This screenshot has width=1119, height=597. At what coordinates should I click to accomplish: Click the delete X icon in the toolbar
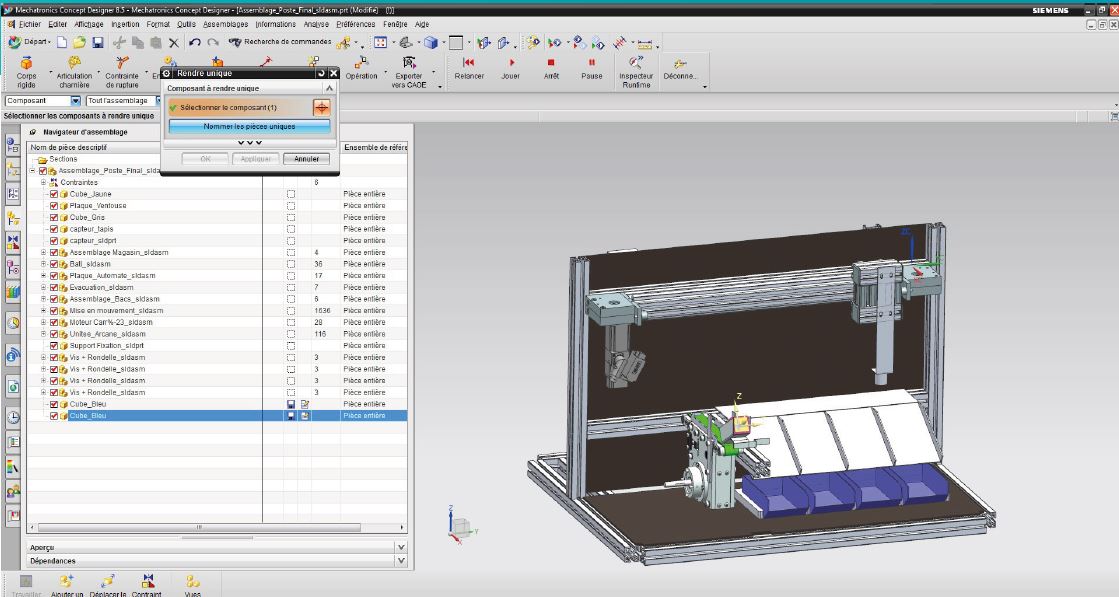click(173, 43)
